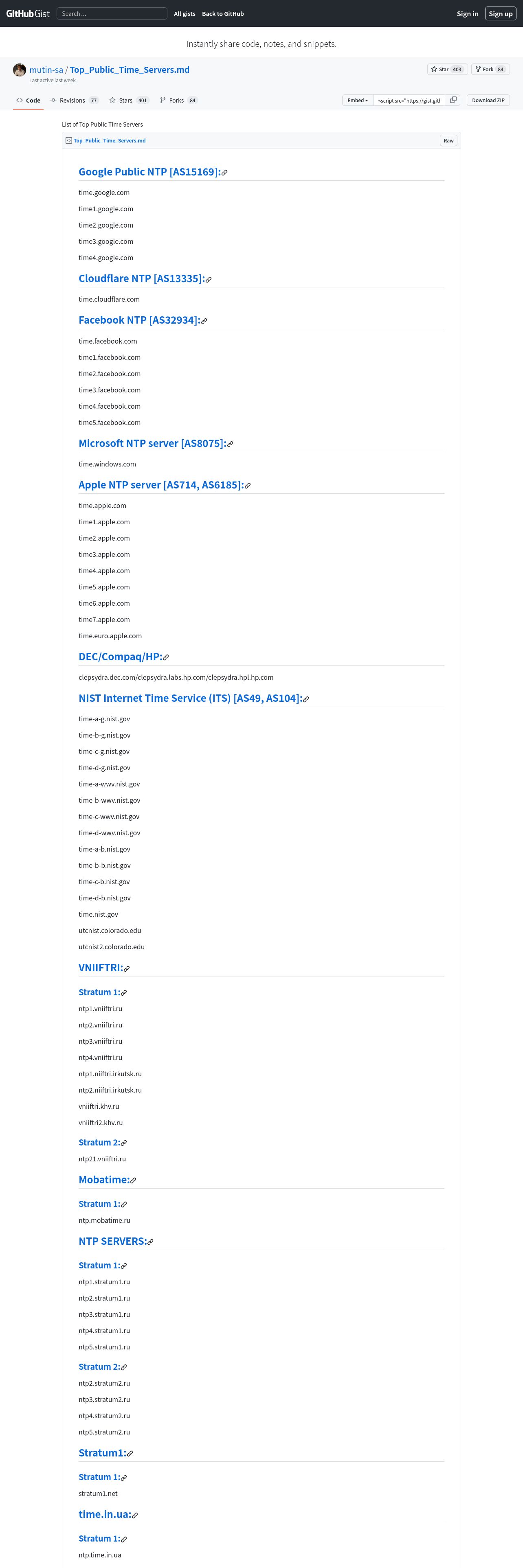The height and width of the screenshot is (1568, 523).
Task: Click the gist search field
Action: point(112,13)
